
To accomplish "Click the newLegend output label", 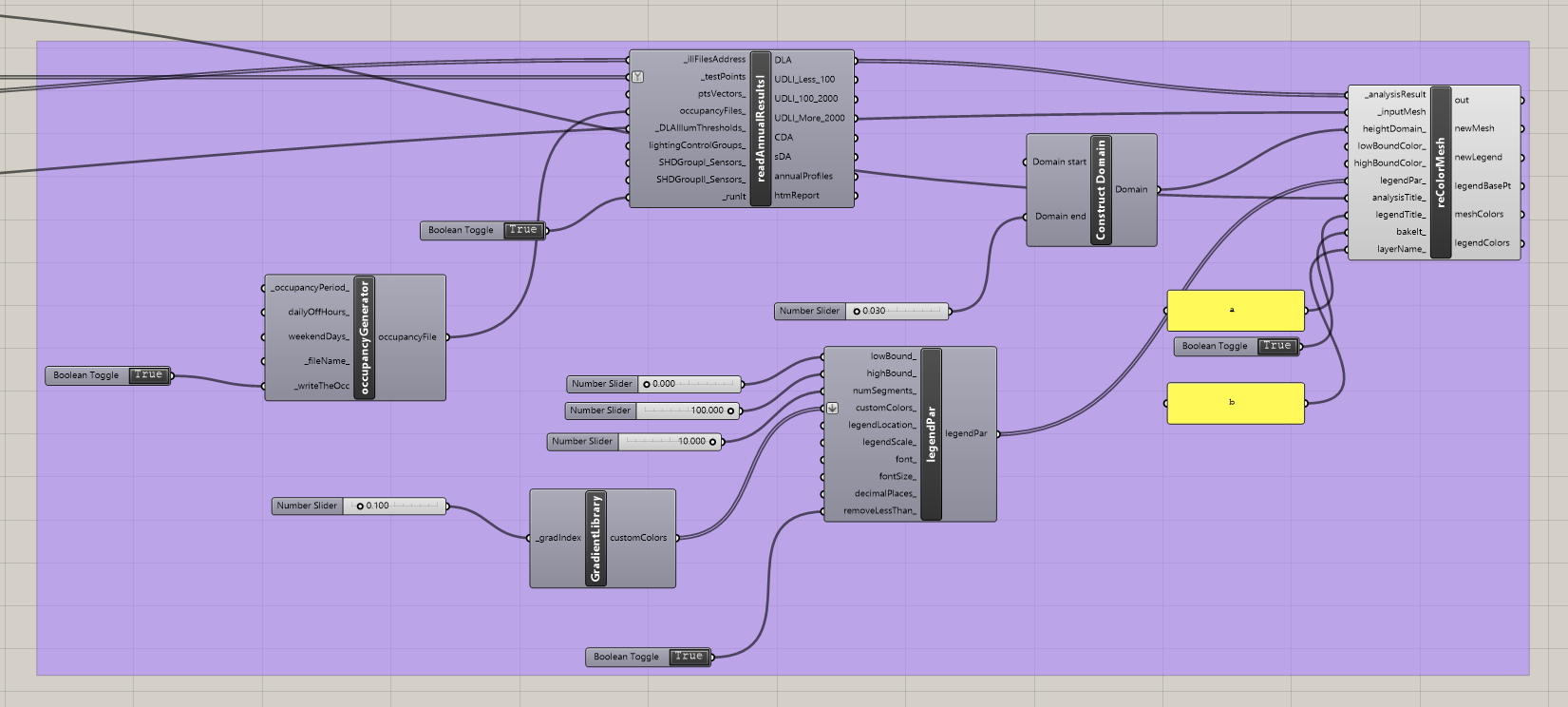I will tap(1478, 157).
